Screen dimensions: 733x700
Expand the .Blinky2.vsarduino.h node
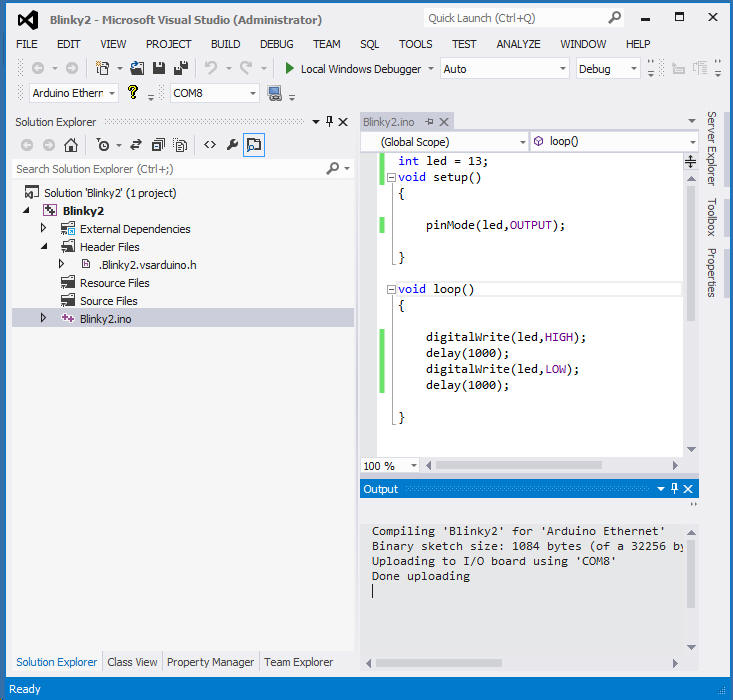click(61, 264)
